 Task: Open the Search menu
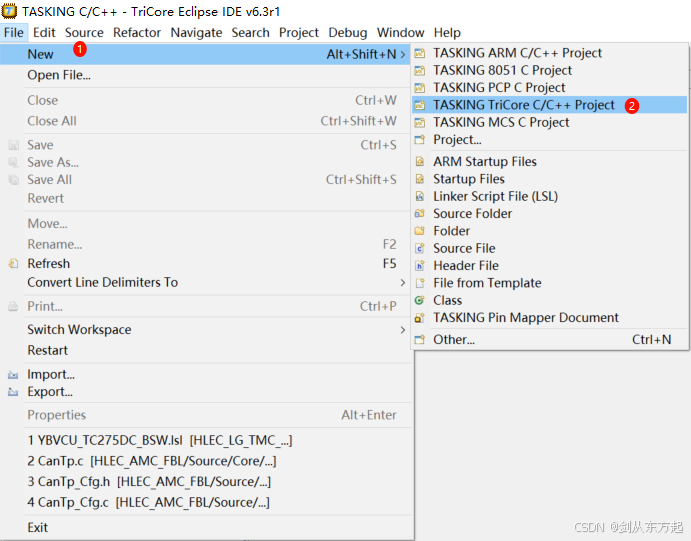coord(251,33)
